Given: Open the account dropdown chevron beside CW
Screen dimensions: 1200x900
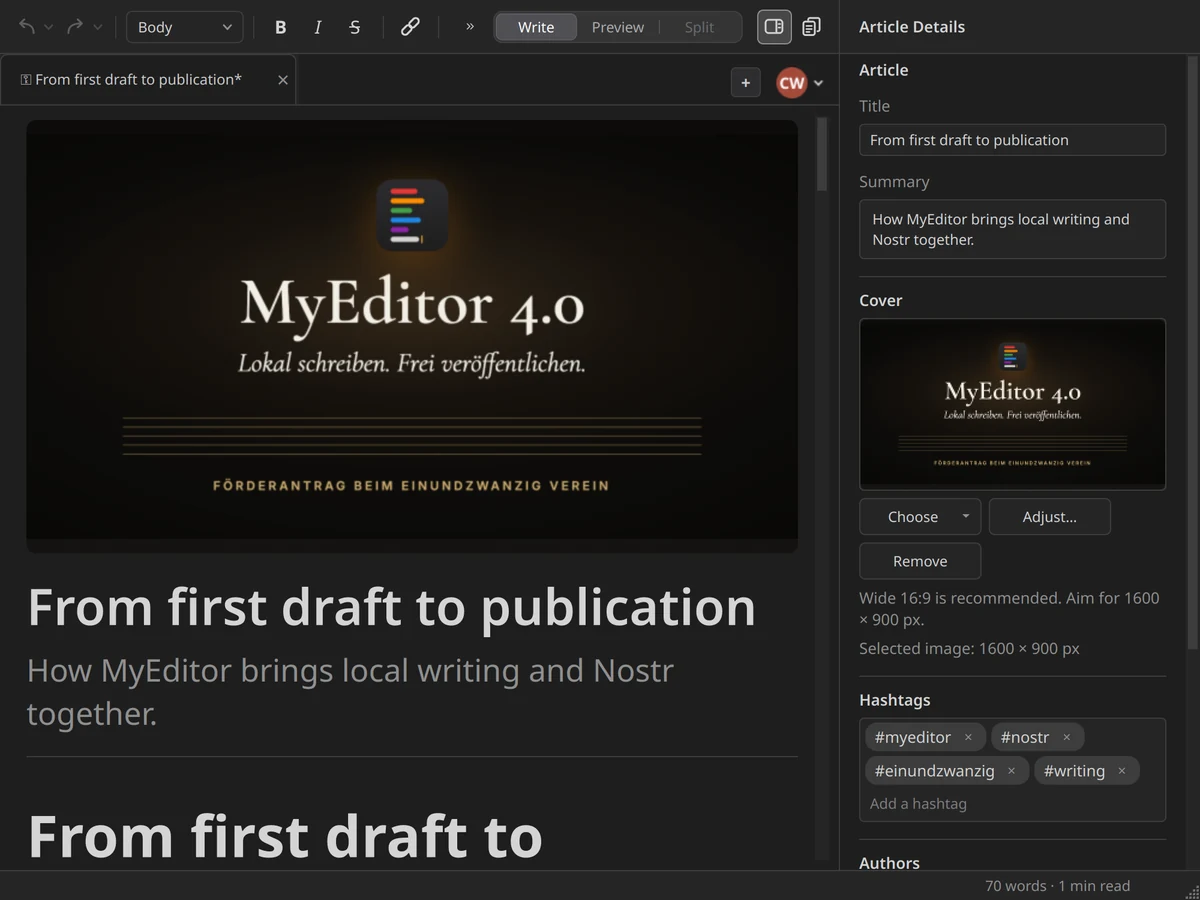Looking at the screenshot, I should [x=819, y=83].
